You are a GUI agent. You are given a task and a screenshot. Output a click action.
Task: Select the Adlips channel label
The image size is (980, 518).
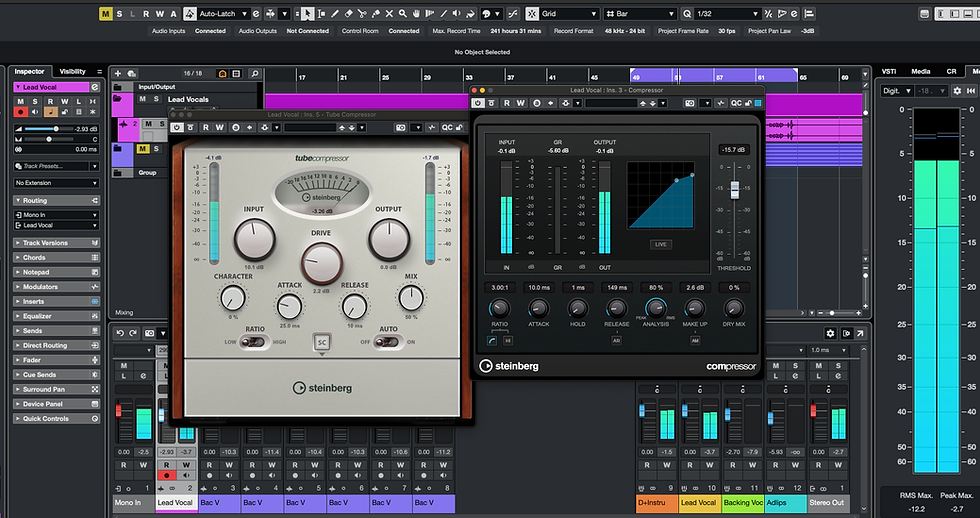pyautogui.click(x=785, y=502)
